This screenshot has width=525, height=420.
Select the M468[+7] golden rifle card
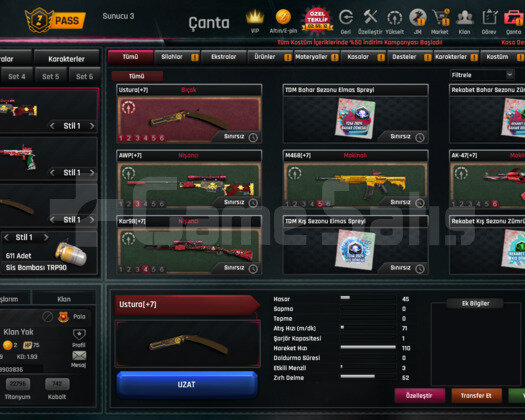(x=356, y=180)
